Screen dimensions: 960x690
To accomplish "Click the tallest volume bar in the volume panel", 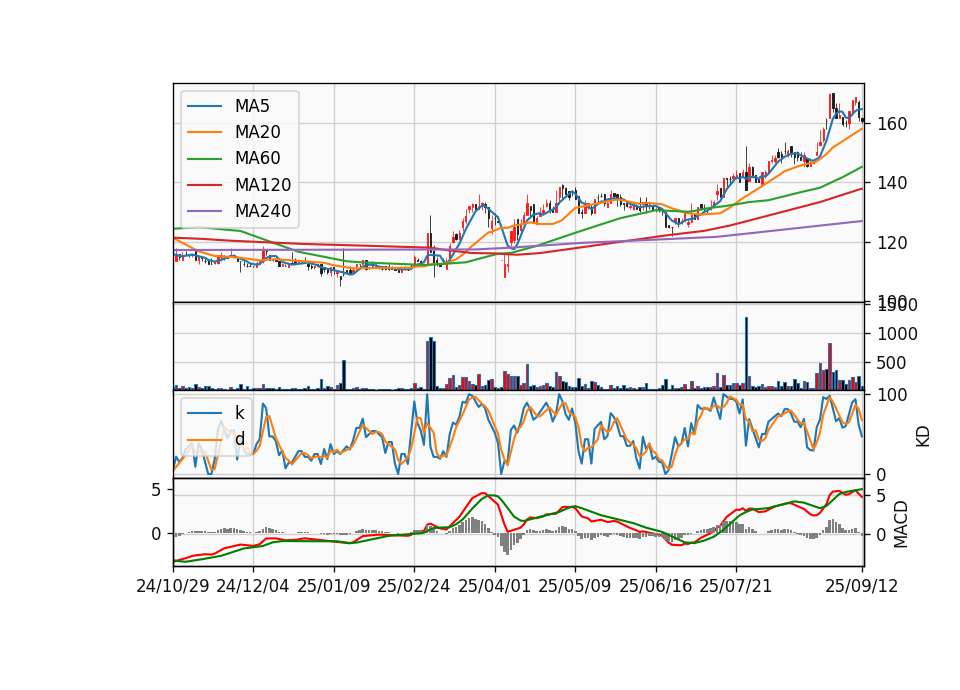I will tap(746, 353).
